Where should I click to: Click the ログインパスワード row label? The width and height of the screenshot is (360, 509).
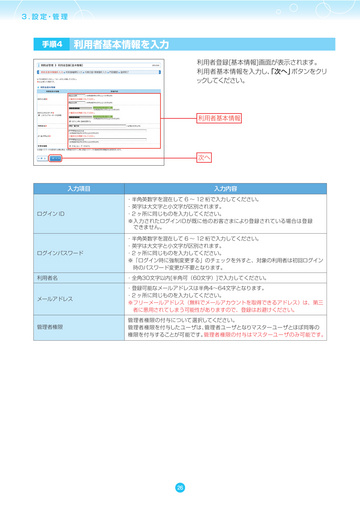60,253
